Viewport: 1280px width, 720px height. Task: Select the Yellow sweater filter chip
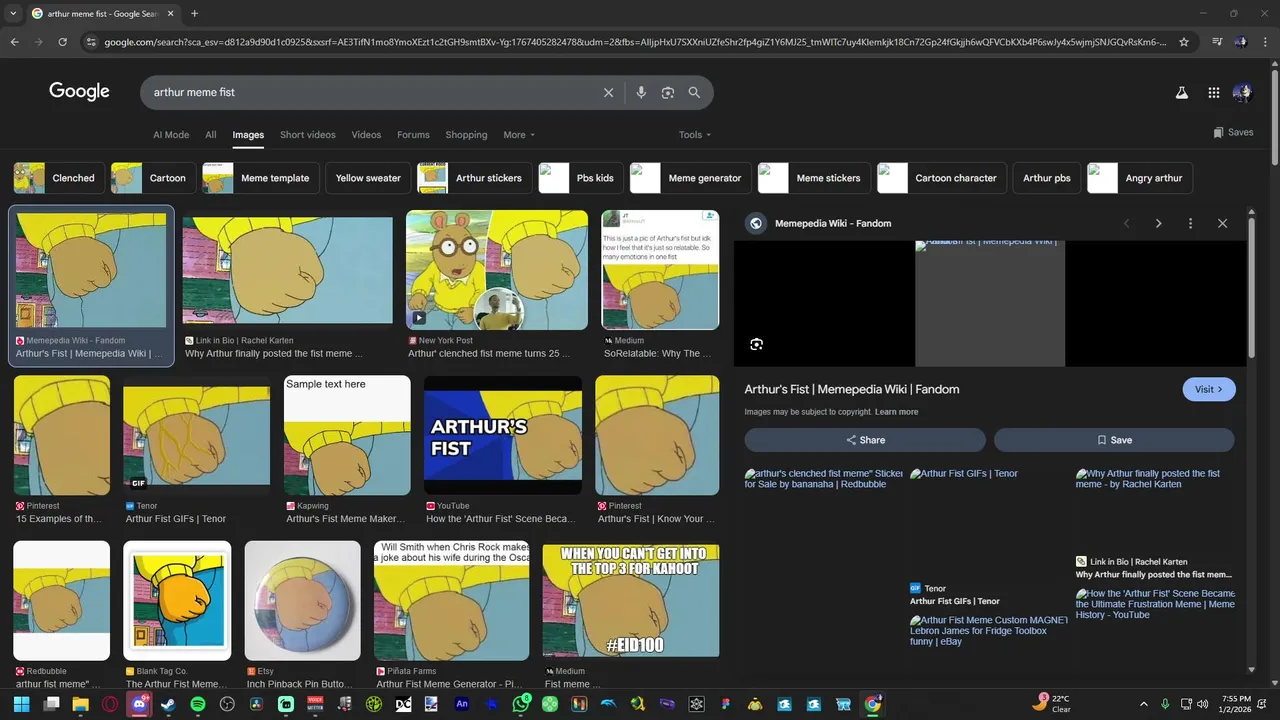click(x=368, y=178)
